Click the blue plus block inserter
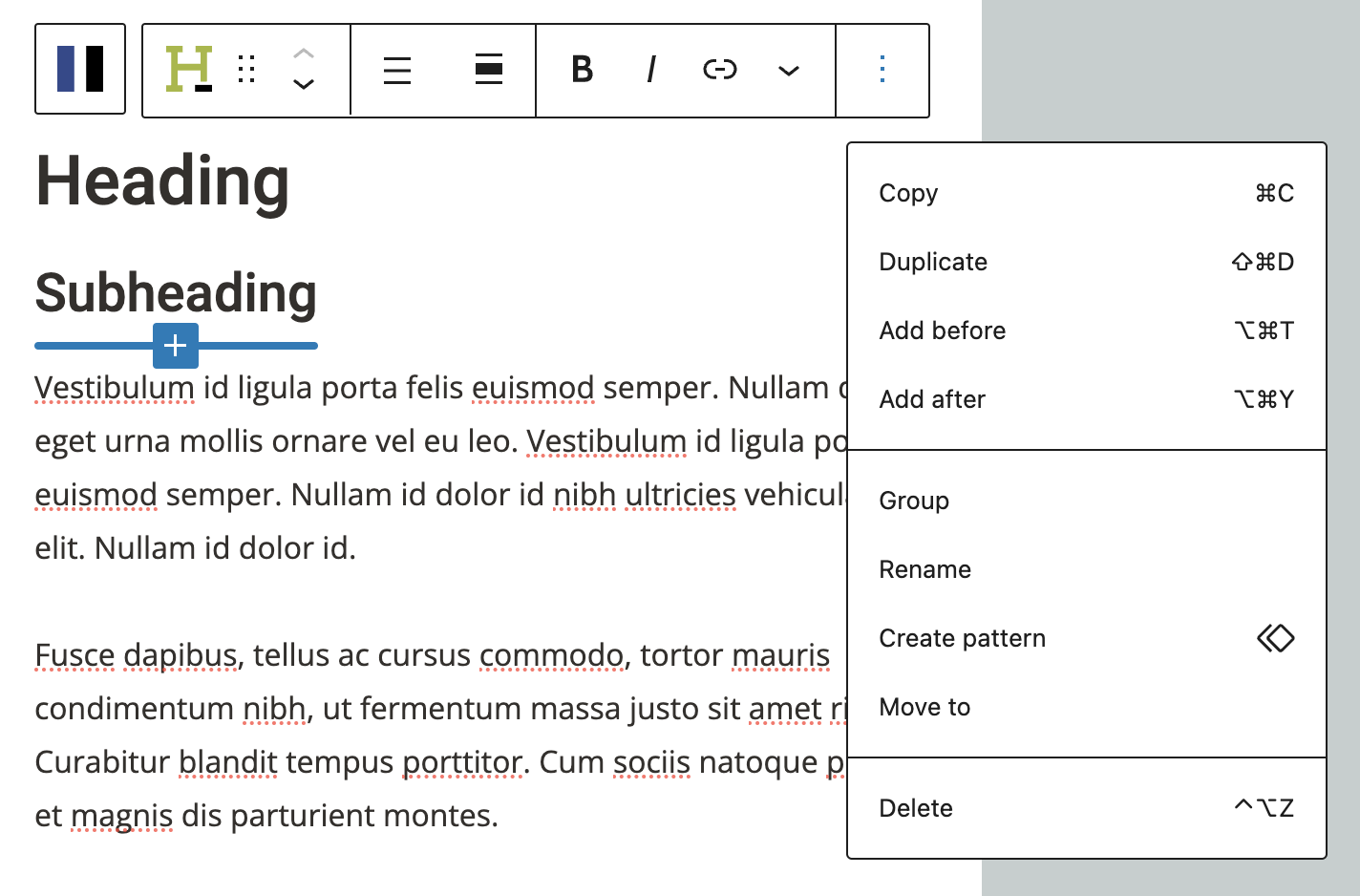Viewport: 1360px width, 896px height. pos(176,346)
